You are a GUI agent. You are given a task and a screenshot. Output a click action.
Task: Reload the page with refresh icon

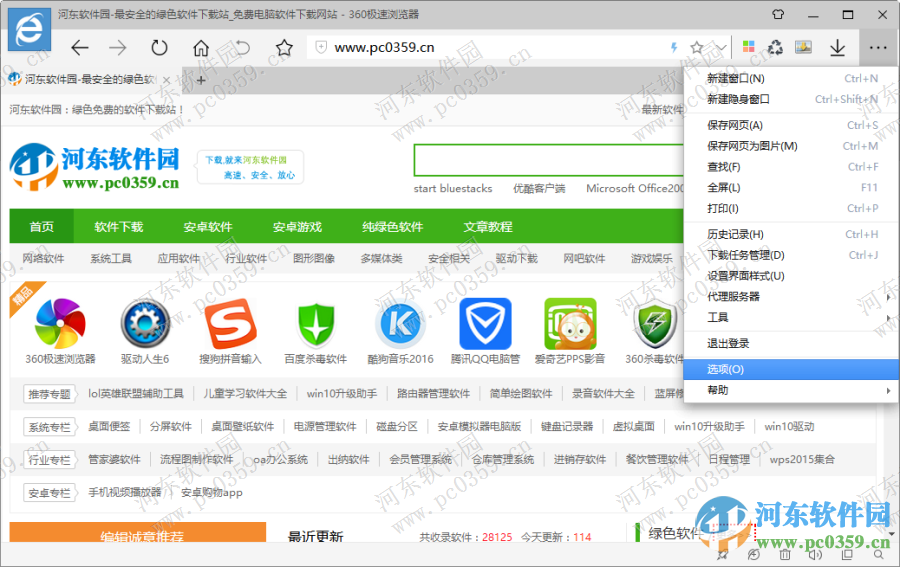point(159,48)
